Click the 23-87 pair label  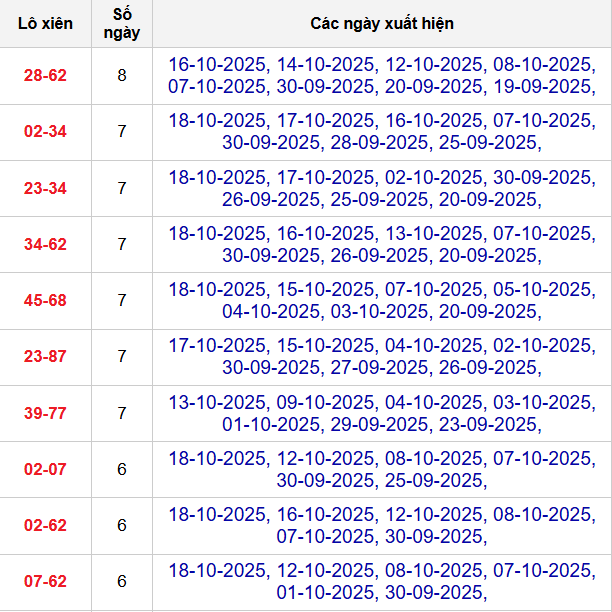45,356
